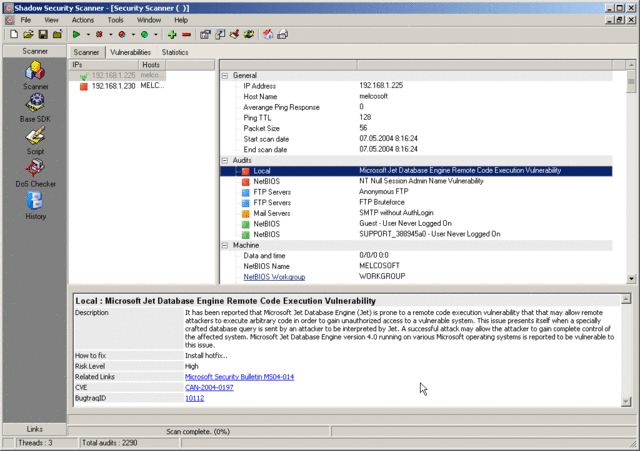Collapse the General section

pos(225,76)
